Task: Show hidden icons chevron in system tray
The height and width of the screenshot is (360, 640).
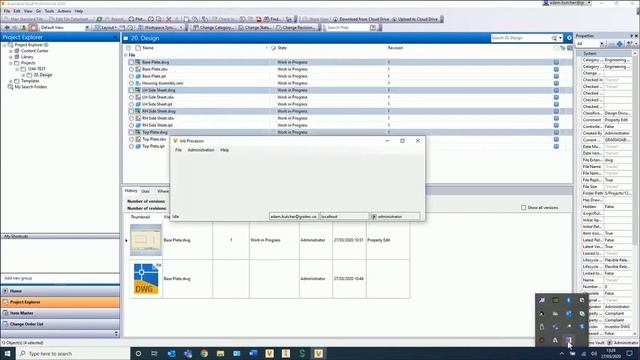Action: pos(562,353)
